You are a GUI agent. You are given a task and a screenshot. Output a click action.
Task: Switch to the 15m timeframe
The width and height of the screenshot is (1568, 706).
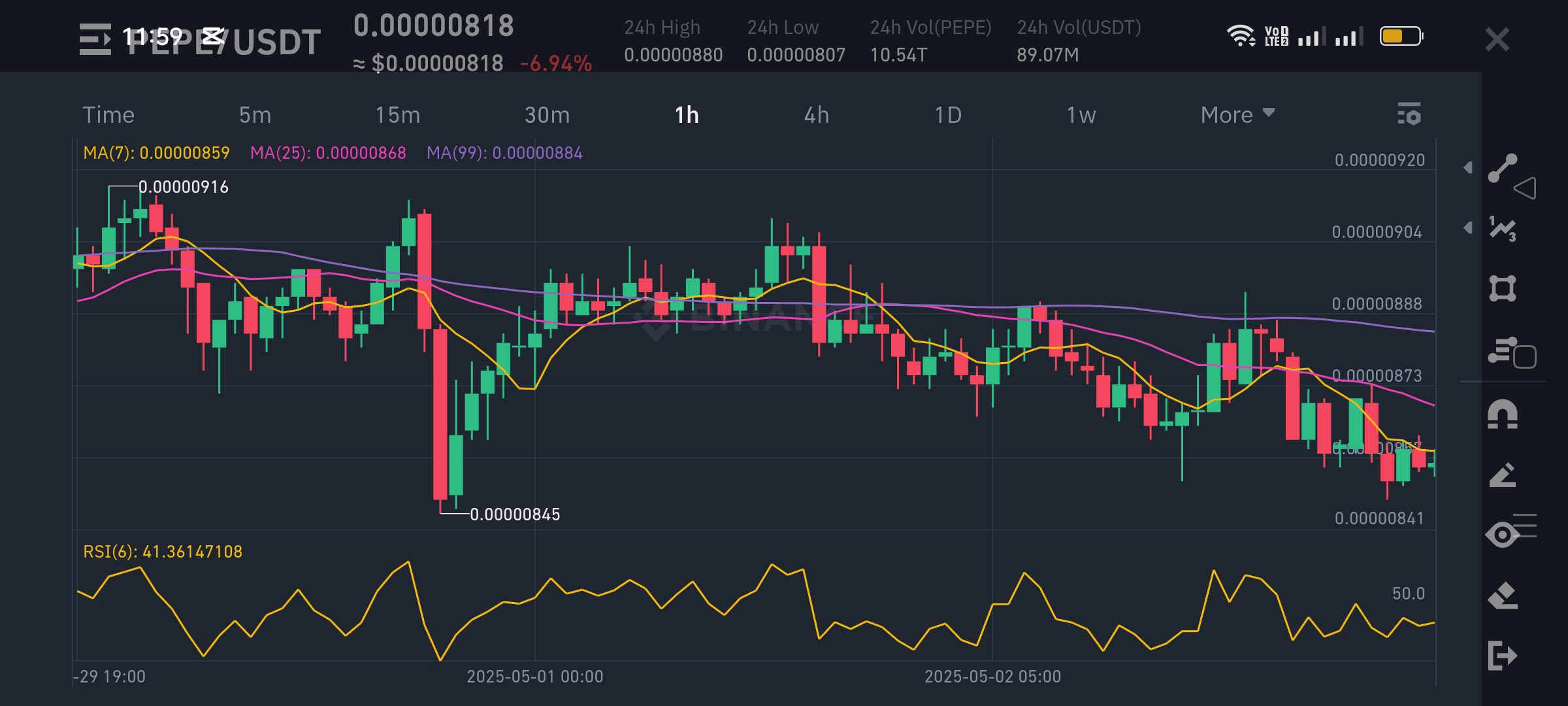click(397, 115)
